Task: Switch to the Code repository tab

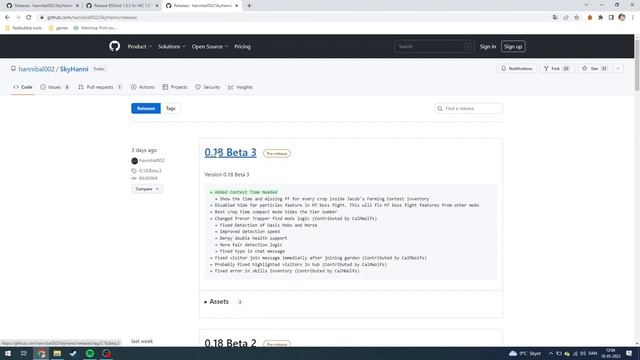Action: point(23,87)
